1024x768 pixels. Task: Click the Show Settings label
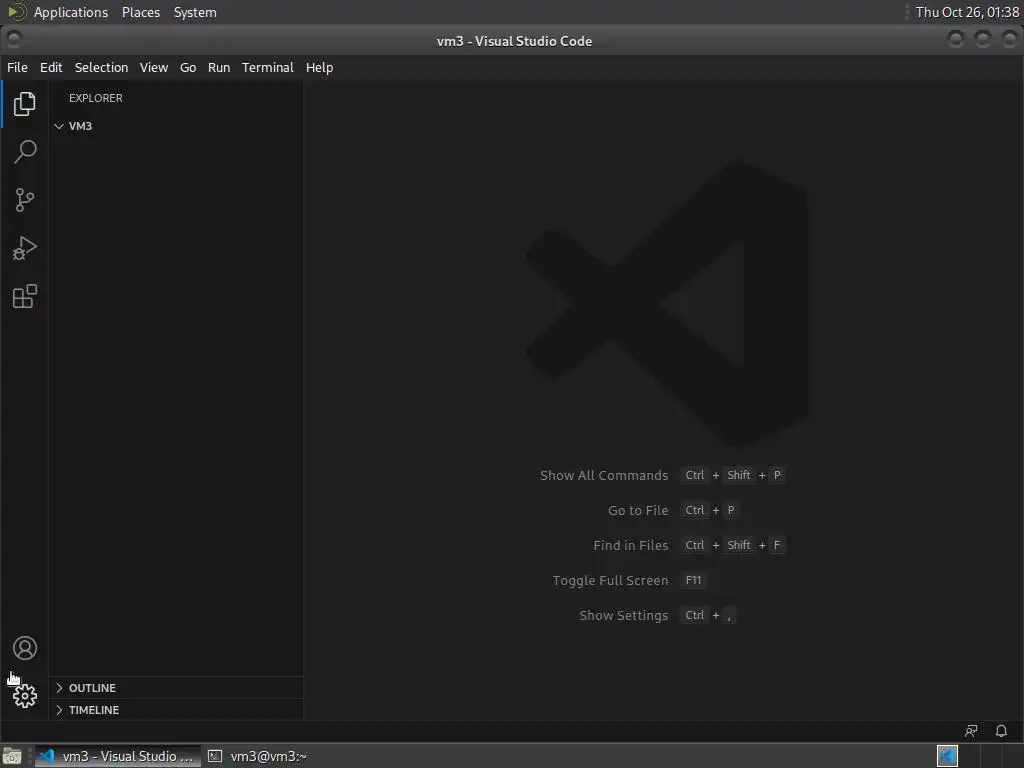point(624,615)
